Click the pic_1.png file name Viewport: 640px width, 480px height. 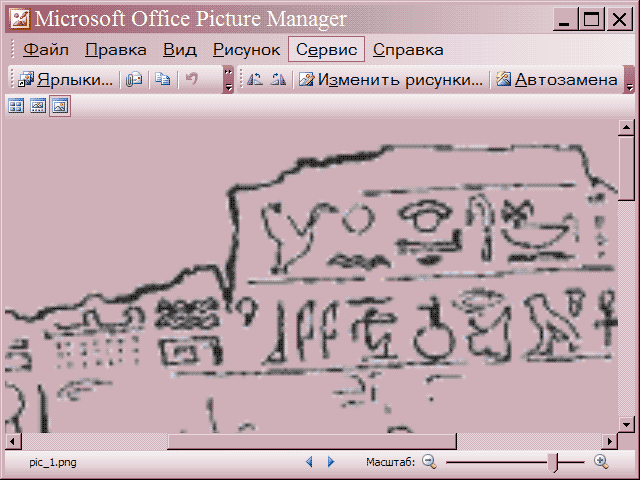53,462
